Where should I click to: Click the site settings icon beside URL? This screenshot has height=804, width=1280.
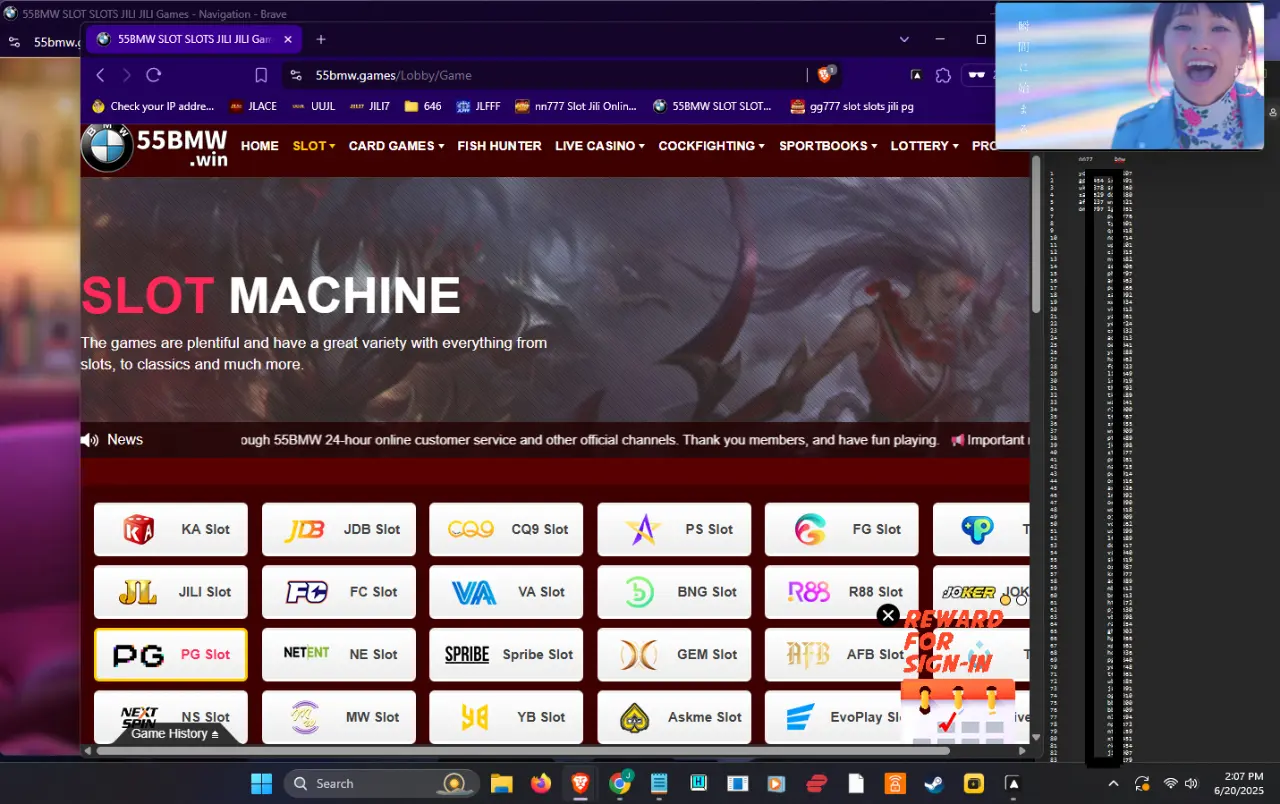pyautogui.click(x=295, y=75)
